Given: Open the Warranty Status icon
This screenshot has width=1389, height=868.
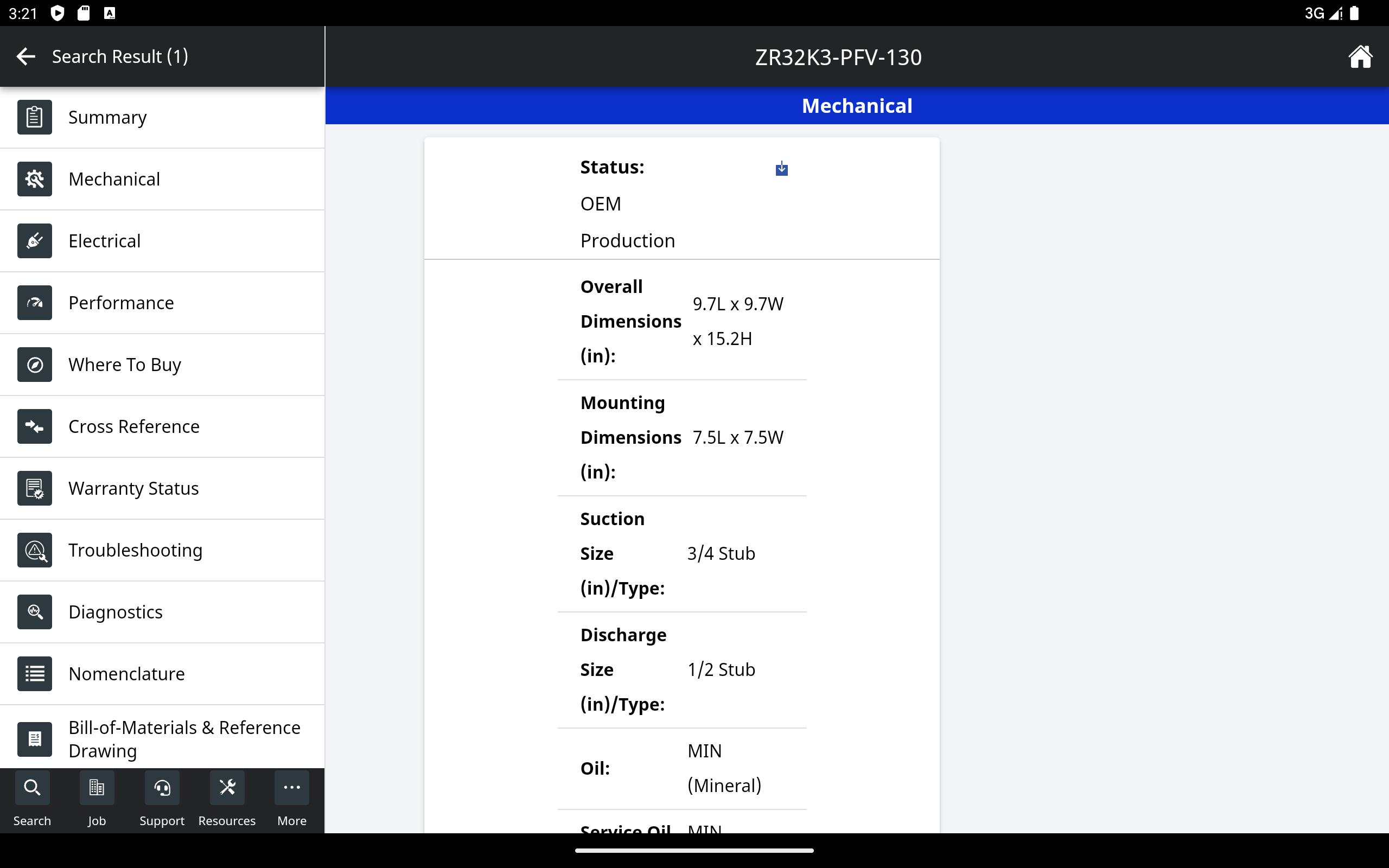Looking at the screenshot, I should pos(34,489).
